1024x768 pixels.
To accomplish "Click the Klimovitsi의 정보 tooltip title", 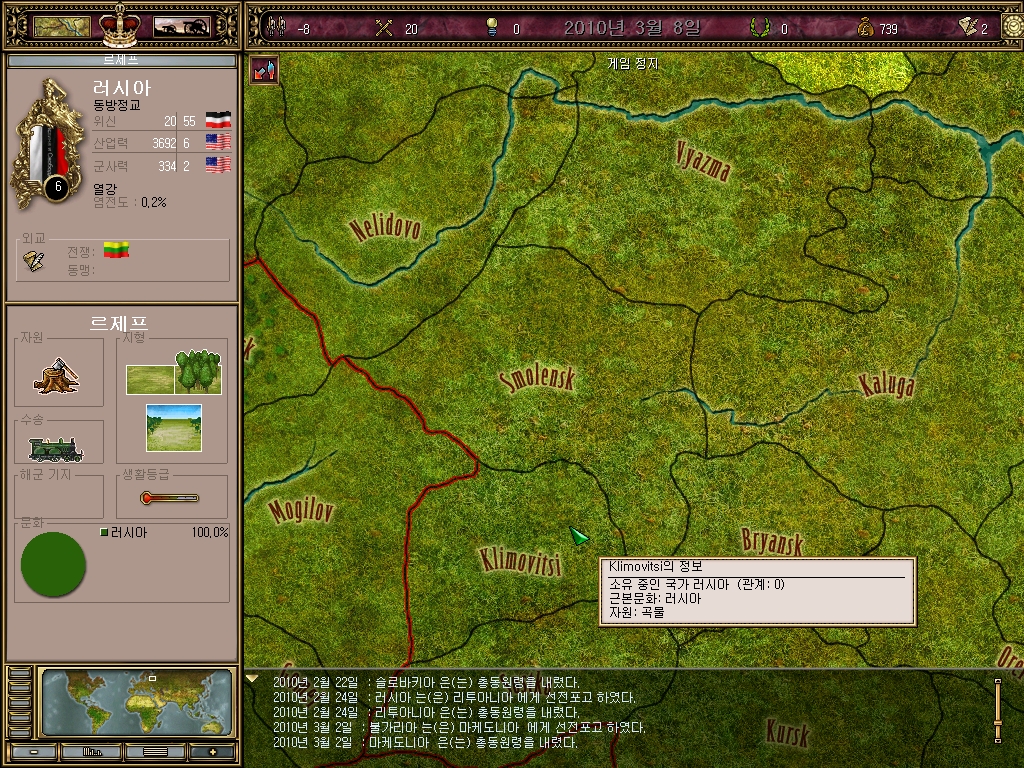I will point(655,566).
